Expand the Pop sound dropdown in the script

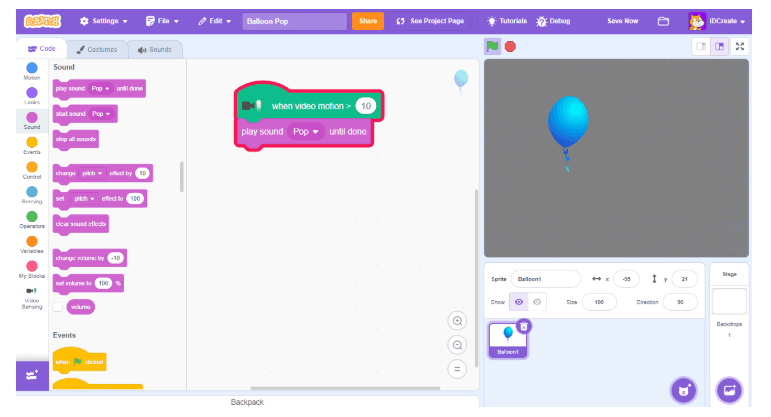pos(306,132)
